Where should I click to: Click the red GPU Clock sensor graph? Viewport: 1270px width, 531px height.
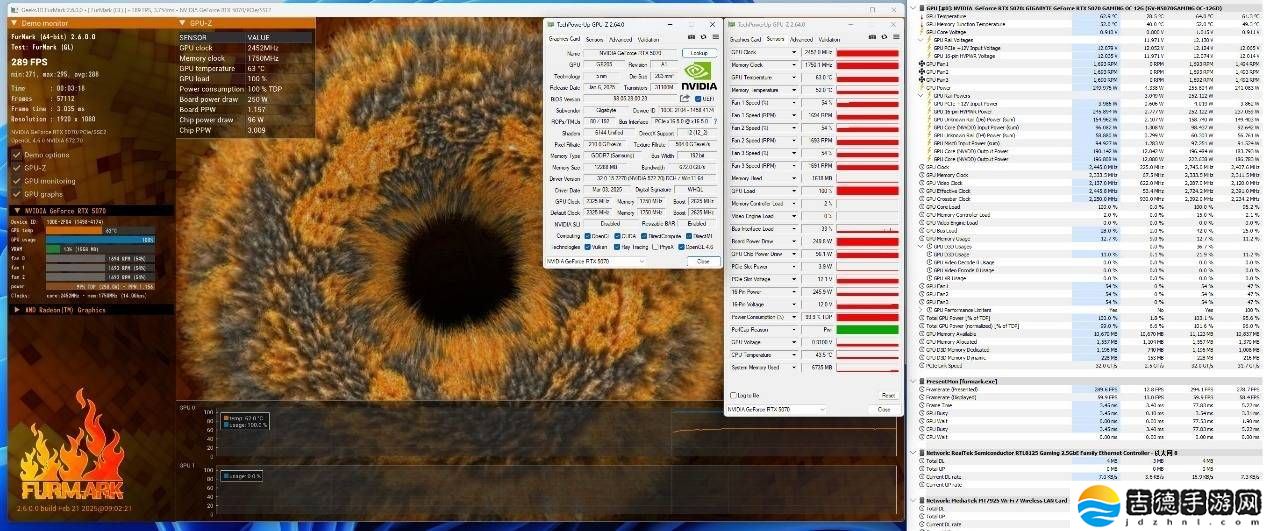tap(867, 51)
